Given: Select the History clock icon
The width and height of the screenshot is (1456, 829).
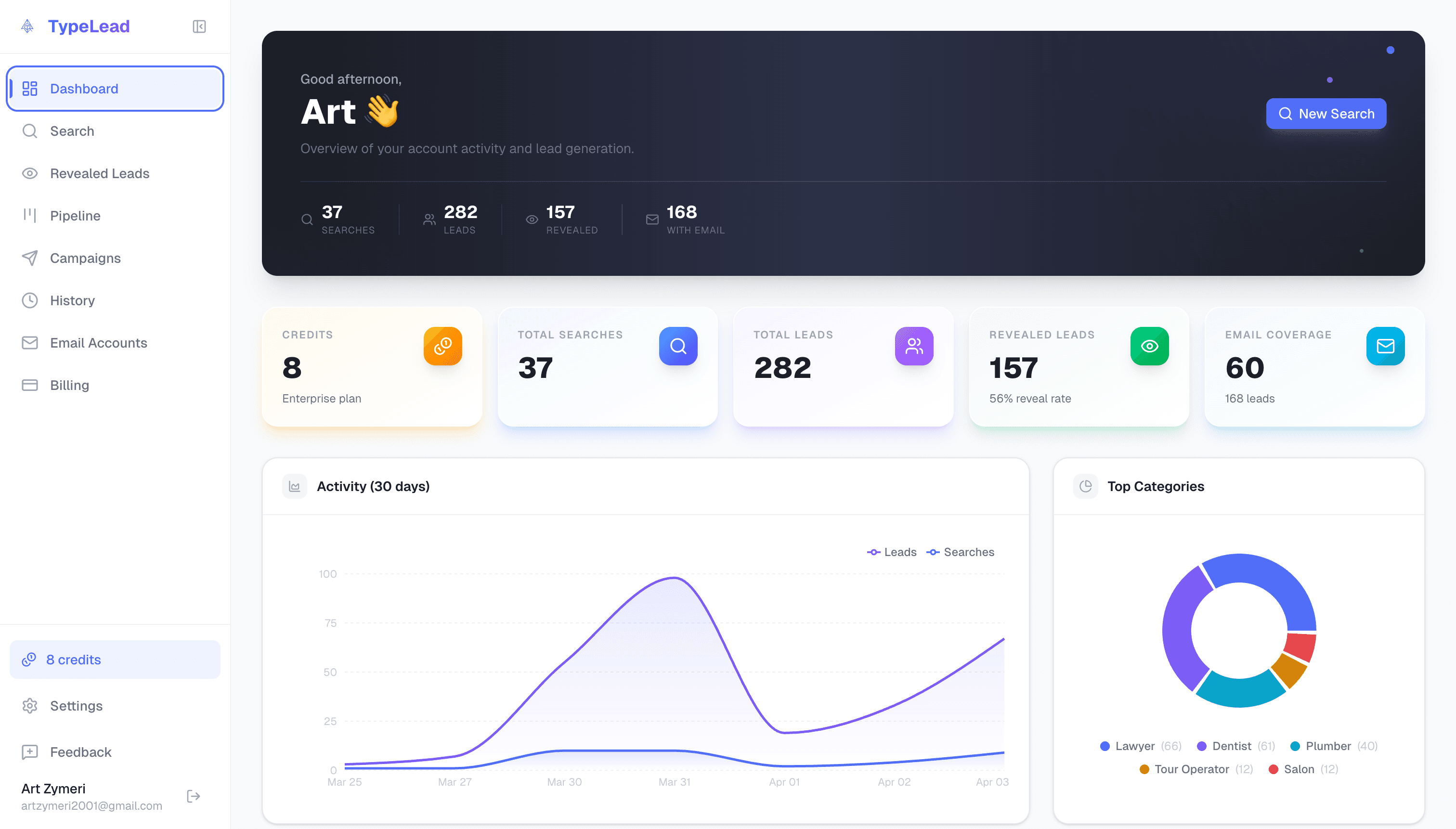Looking at the screenshot, I should pyautogui.click(x=29, y=300).
